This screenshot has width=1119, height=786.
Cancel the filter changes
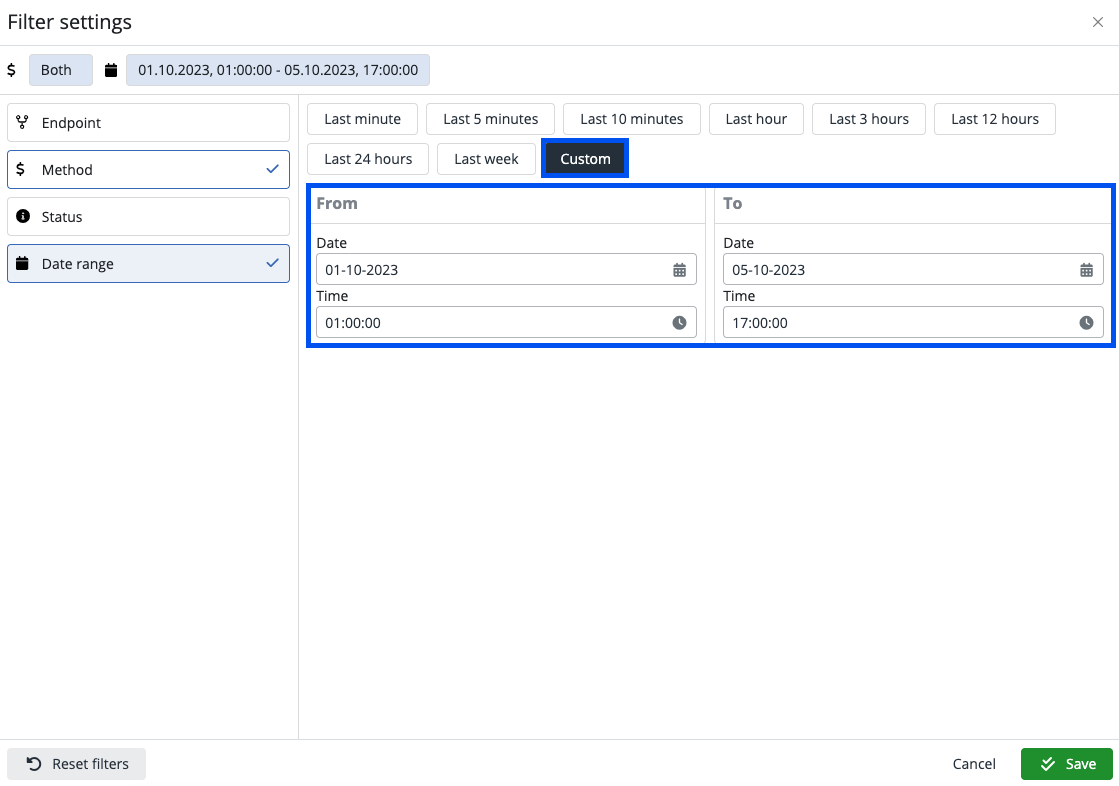tap(973, 763)
